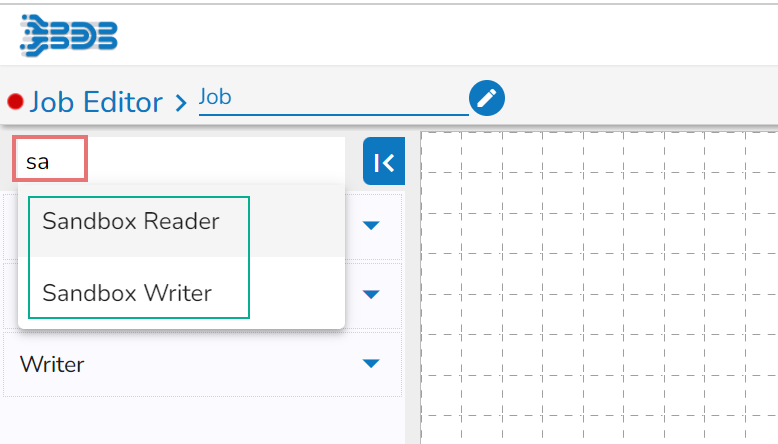The width and height of the screenshot is (778, 444).
Task: Click the breadcrumb chevron after Job Editor
Action: click(x=181, y=102)
